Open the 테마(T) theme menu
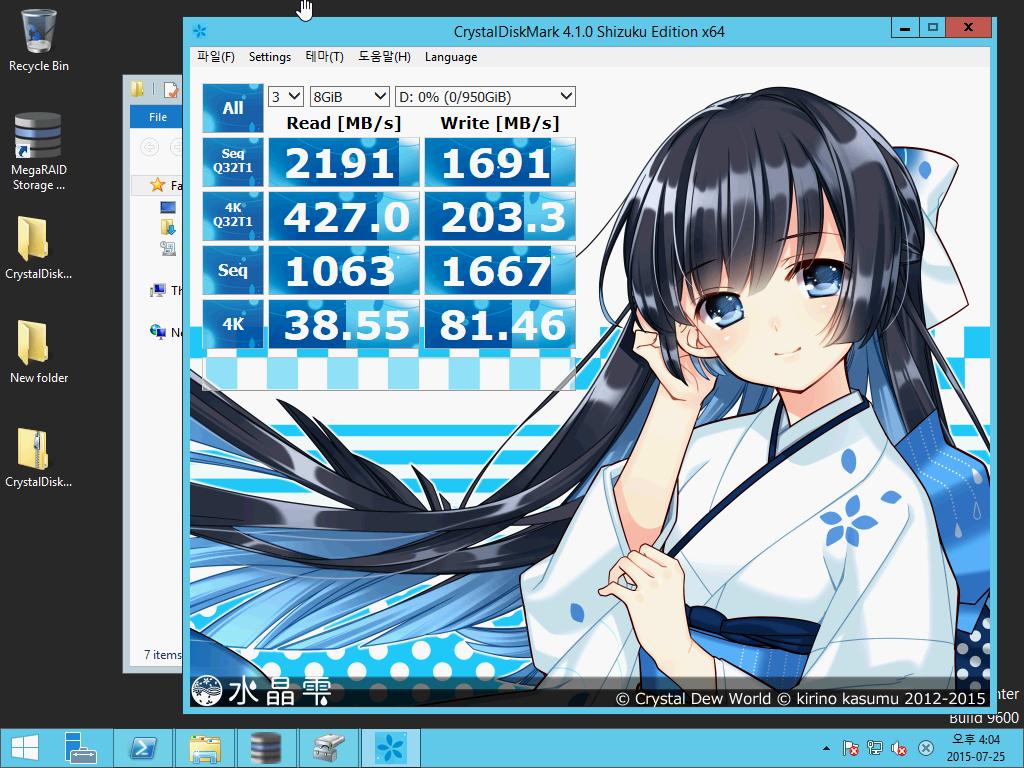 pos(324,57)
